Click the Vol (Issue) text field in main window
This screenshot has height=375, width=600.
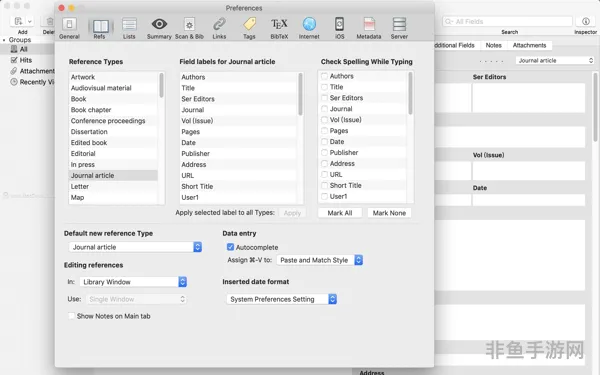click(528, 171)
